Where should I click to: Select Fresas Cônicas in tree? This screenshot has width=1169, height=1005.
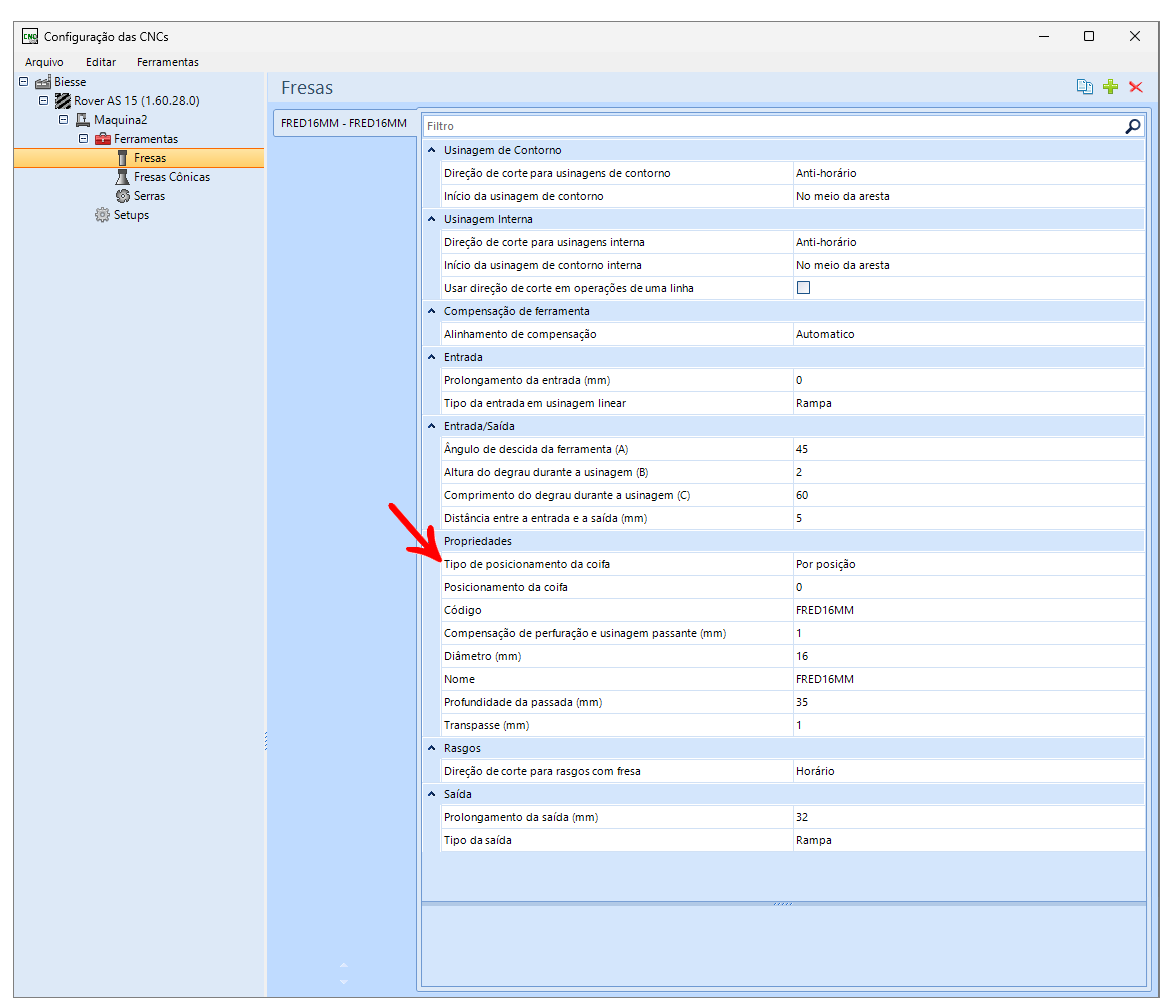[171, 177]
